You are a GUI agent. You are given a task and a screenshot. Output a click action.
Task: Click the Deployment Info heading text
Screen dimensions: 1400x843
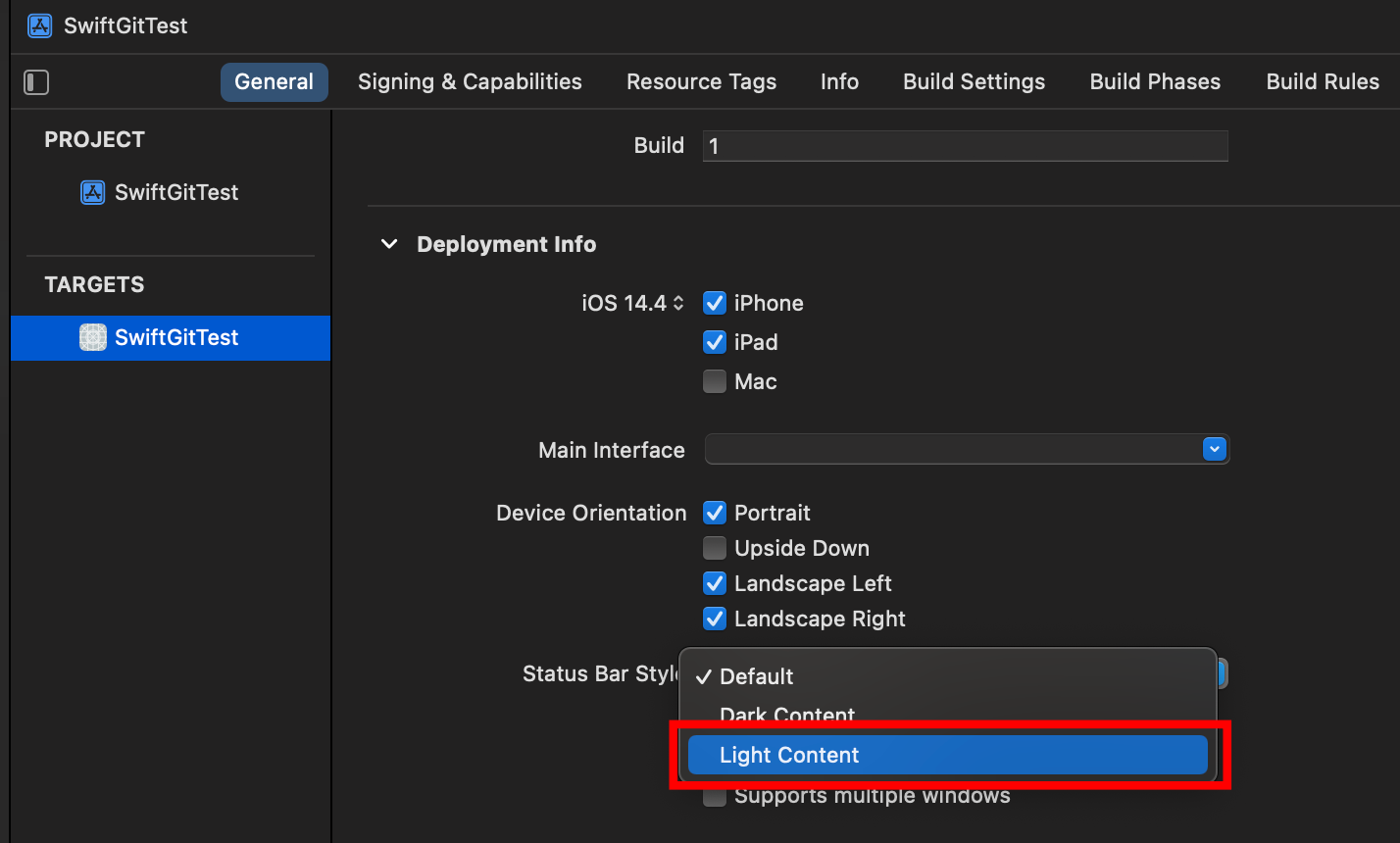point(506,244)
